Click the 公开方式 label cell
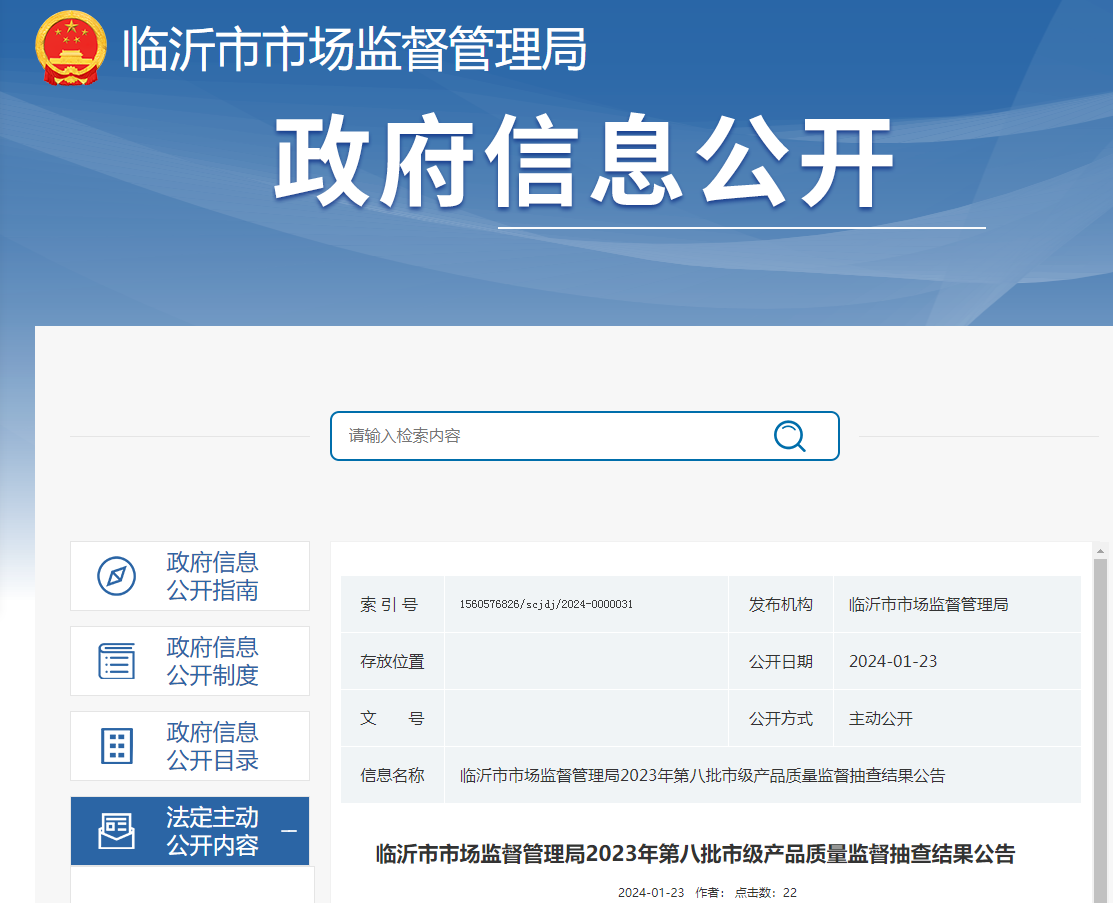Screen dimensions: 1113x903 [x=781, y=718]
